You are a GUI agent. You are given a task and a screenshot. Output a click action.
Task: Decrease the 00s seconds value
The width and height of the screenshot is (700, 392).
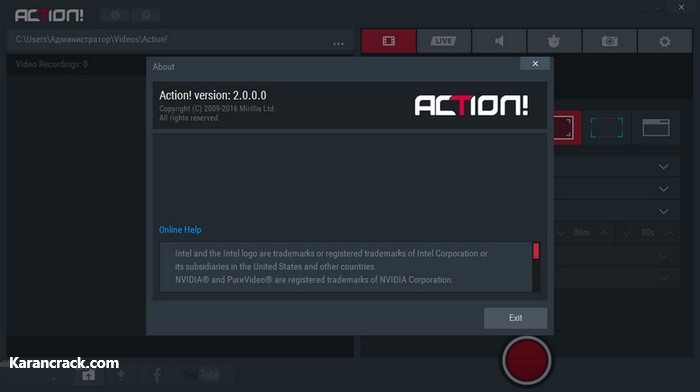626,233
